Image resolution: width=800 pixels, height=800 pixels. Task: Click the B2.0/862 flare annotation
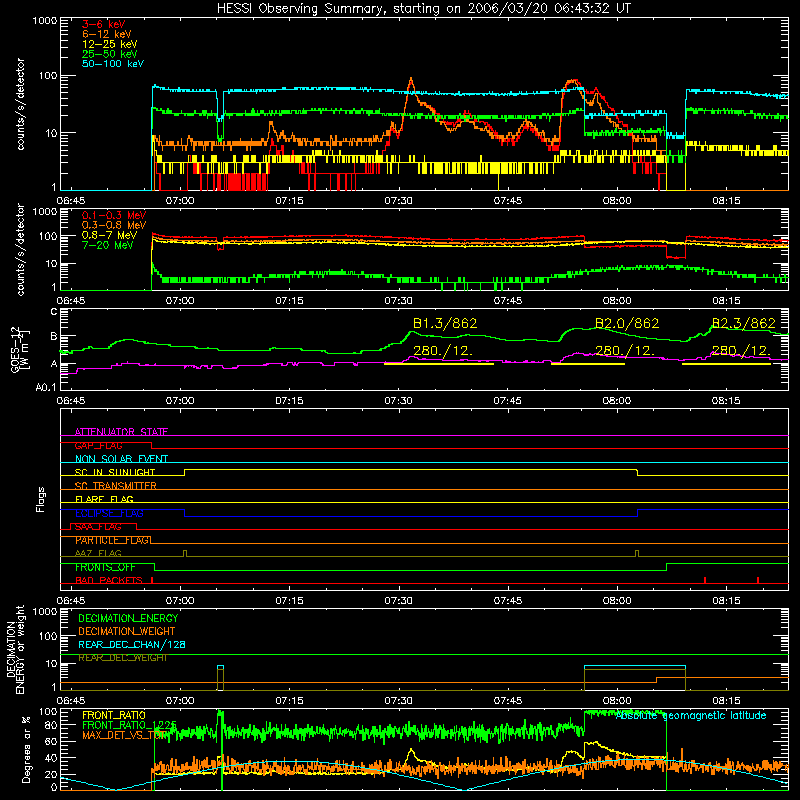click(627, 323)
